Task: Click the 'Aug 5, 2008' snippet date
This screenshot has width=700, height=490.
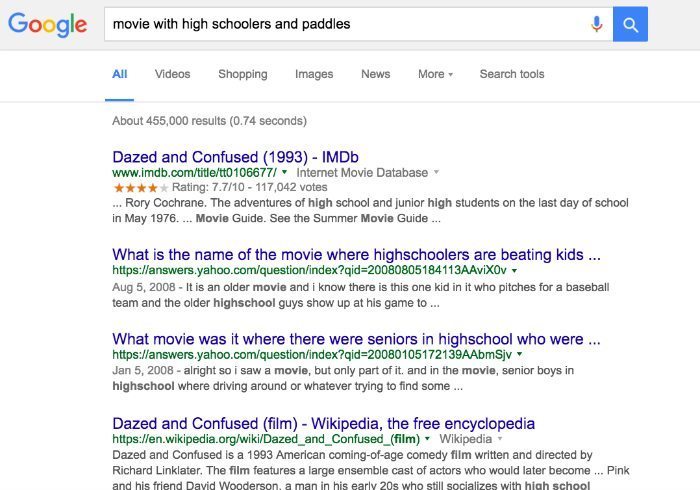Action: 144,287
